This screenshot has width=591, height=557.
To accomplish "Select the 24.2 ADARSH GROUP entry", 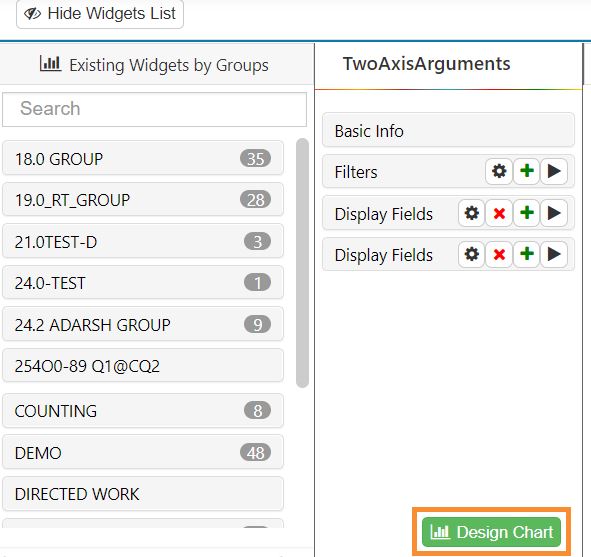I will coord(143,324).
